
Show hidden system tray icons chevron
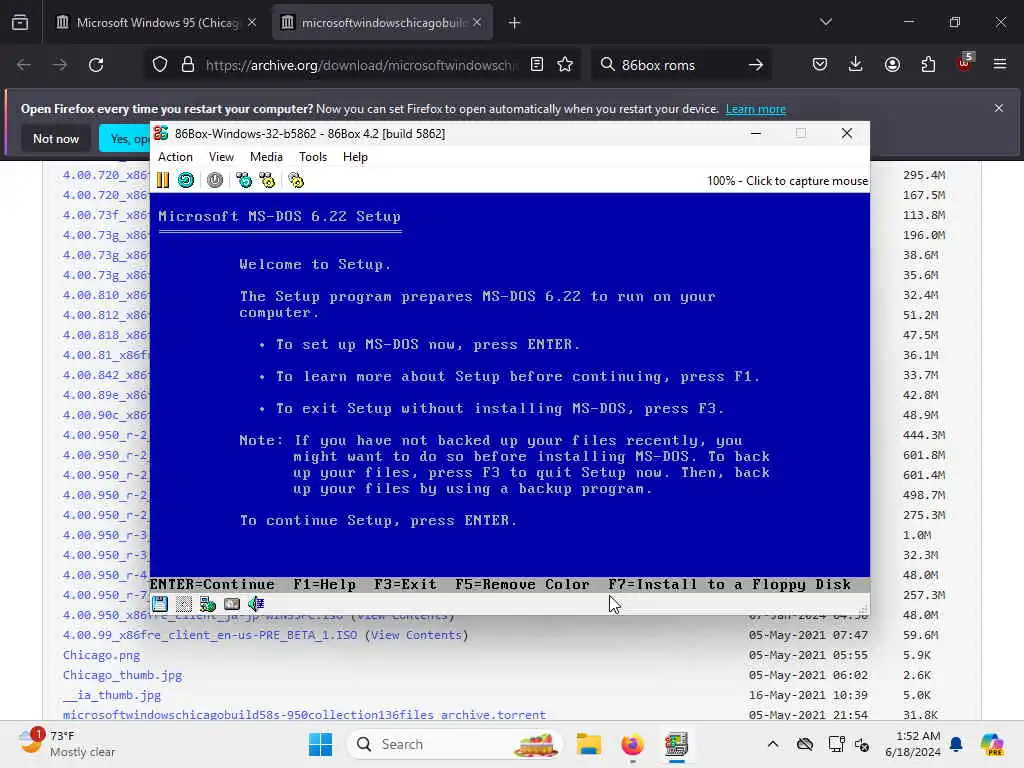(773, 744)
